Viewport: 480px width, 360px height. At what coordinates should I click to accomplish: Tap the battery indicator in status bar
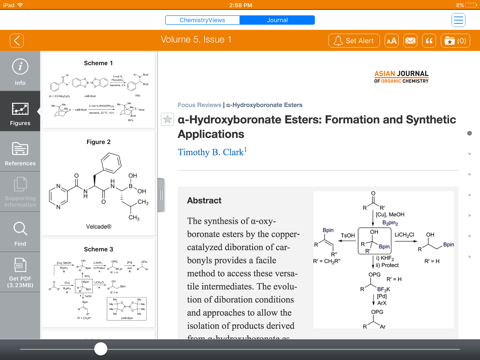471,5
